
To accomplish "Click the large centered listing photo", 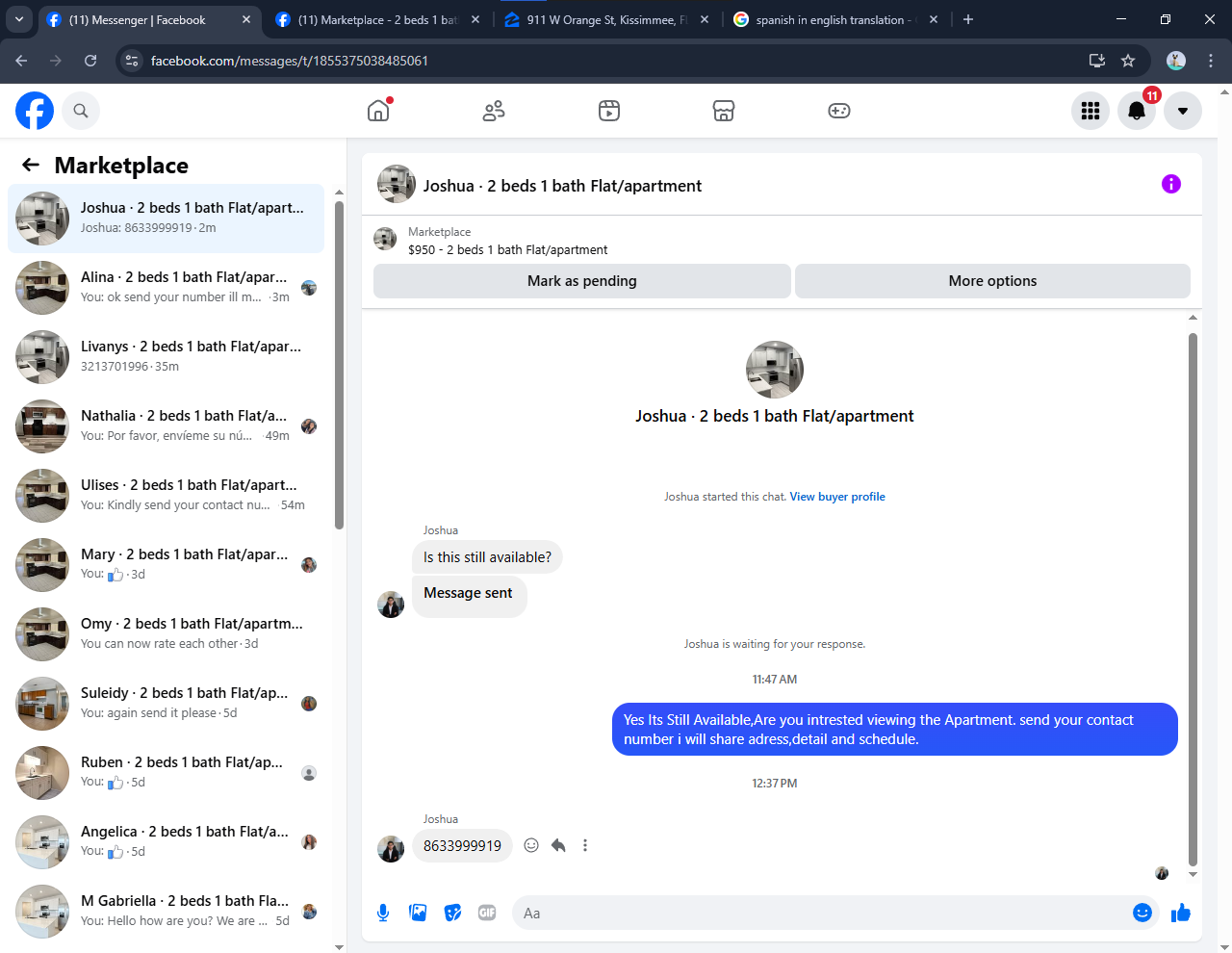I will coord(775,370).
